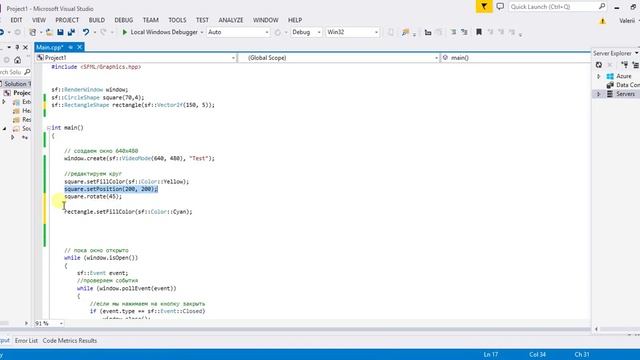Image resolution: width=640 pixels, height=360 pixels.
Task: Click the yellow warning triangle icon
Action: [602, 21]
